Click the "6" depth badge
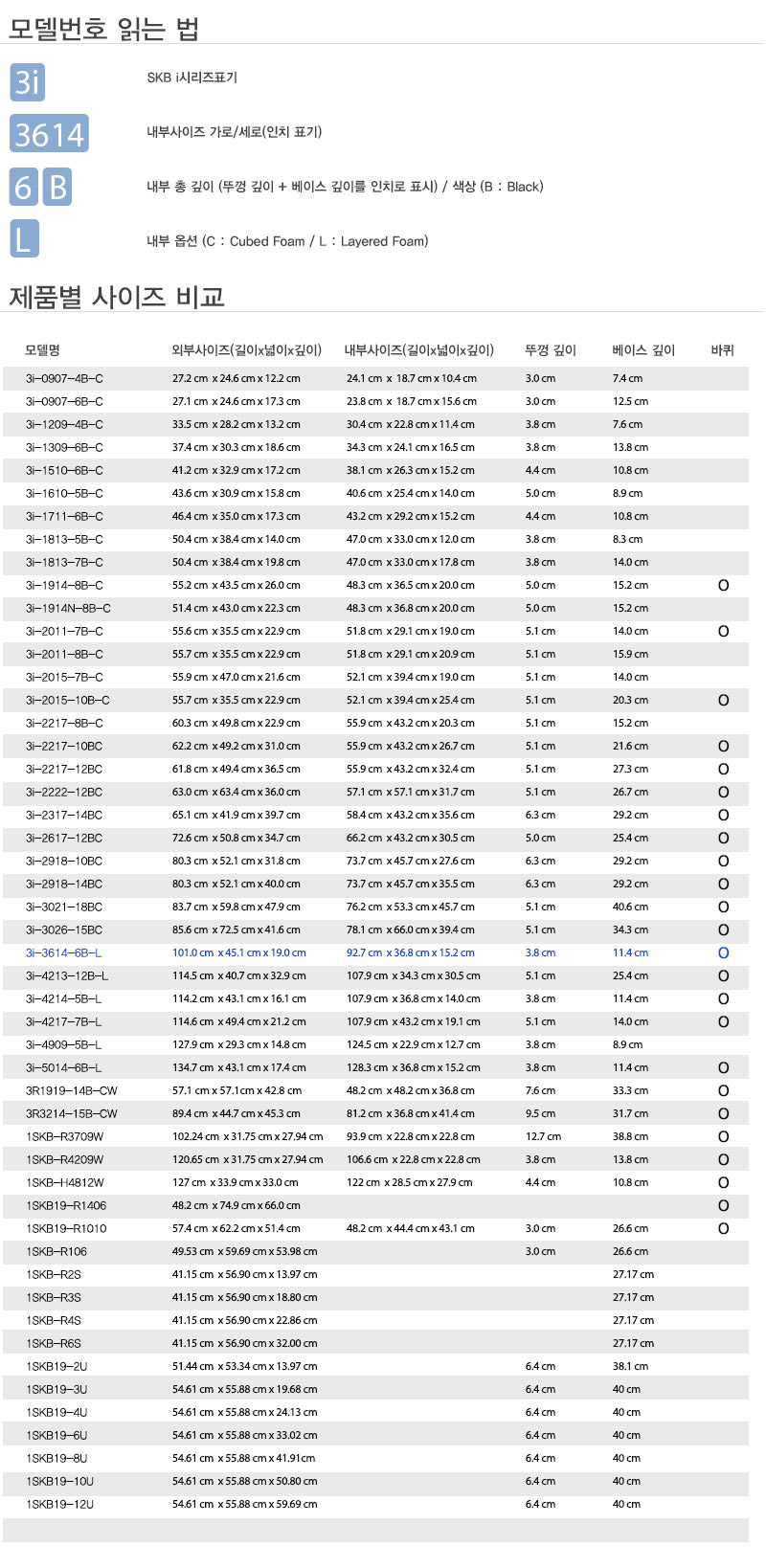 [x=23, y=187]
